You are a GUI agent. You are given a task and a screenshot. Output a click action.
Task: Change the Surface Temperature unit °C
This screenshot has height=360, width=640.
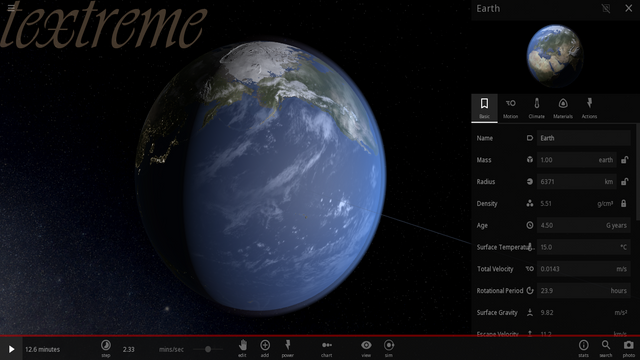[x=623, y=247]
